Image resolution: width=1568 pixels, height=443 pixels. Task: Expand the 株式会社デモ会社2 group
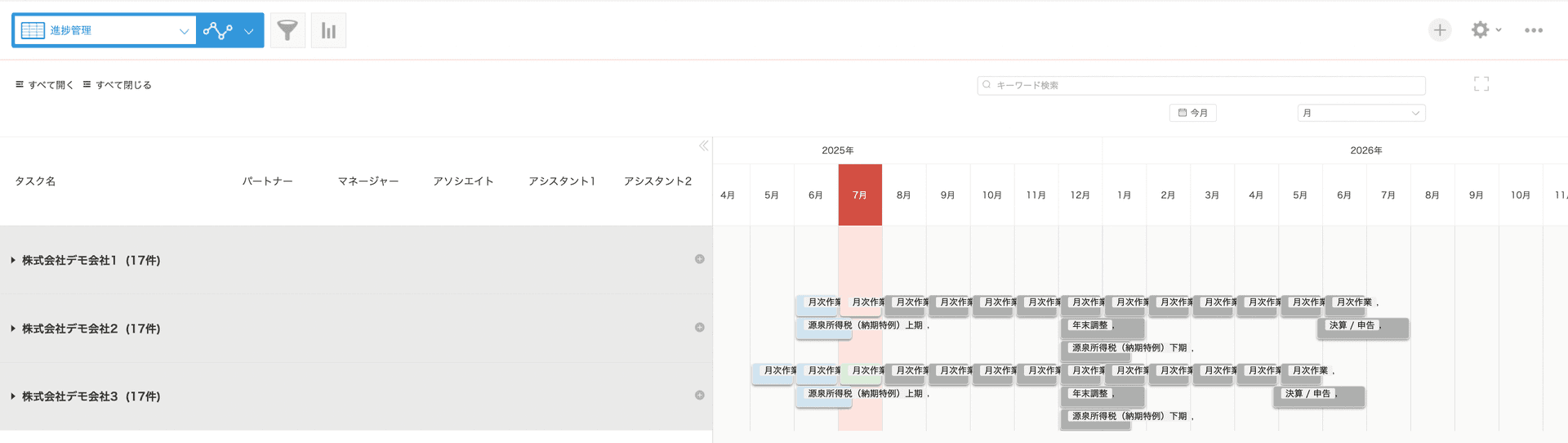13,329
